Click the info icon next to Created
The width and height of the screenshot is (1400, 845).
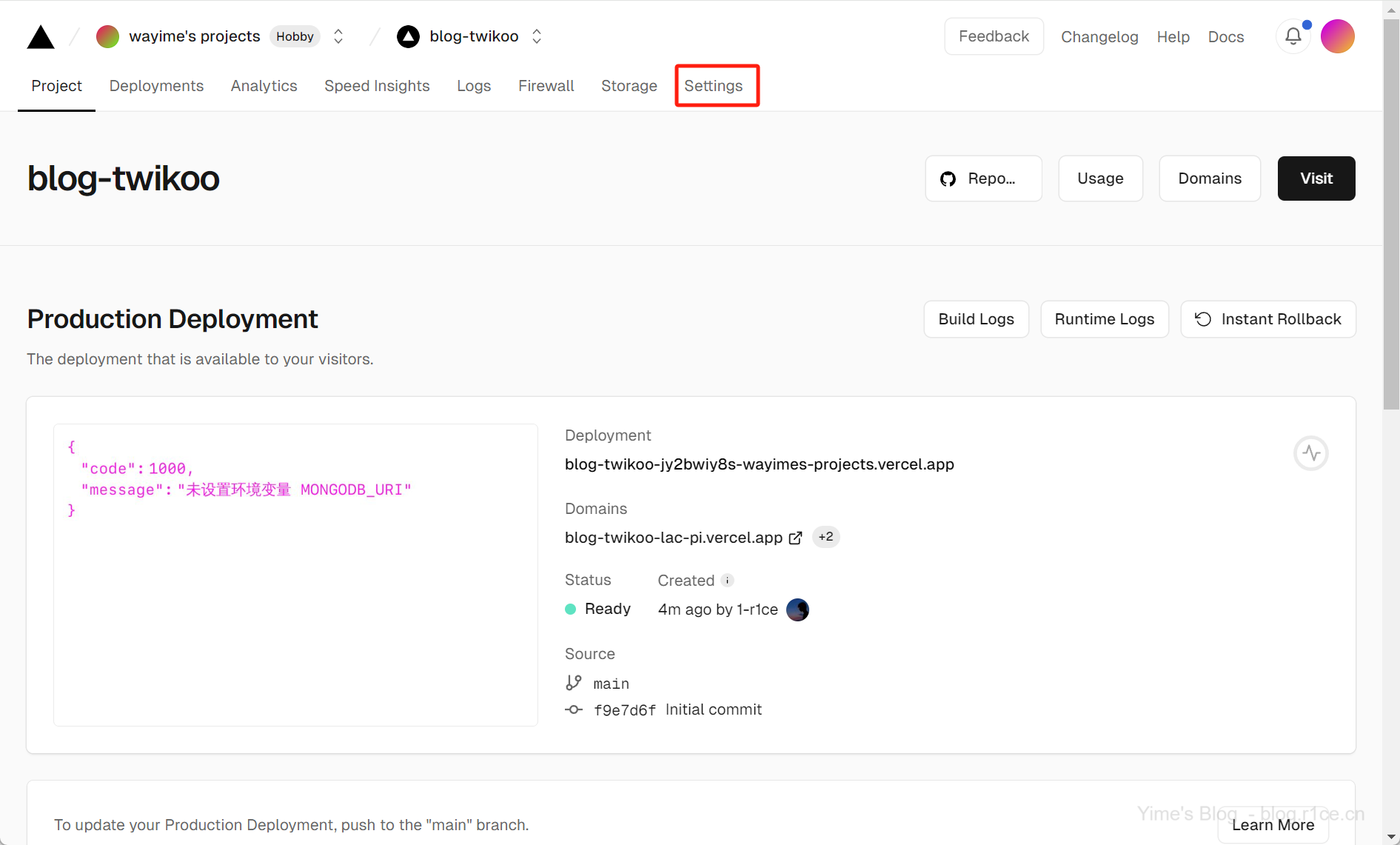tap(728, 581)
